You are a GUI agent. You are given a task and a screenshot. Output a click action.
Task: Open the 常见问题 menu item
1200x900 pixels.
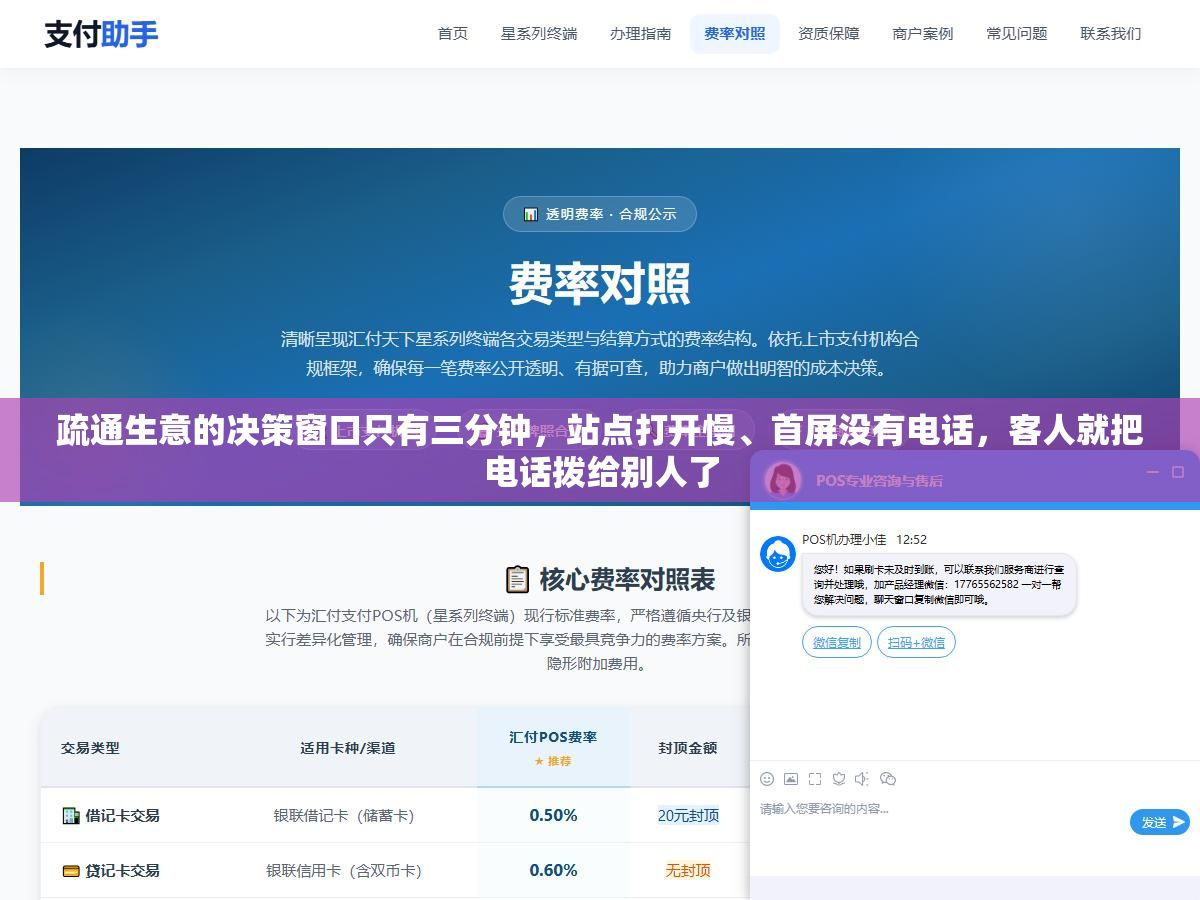[1017, 34]
